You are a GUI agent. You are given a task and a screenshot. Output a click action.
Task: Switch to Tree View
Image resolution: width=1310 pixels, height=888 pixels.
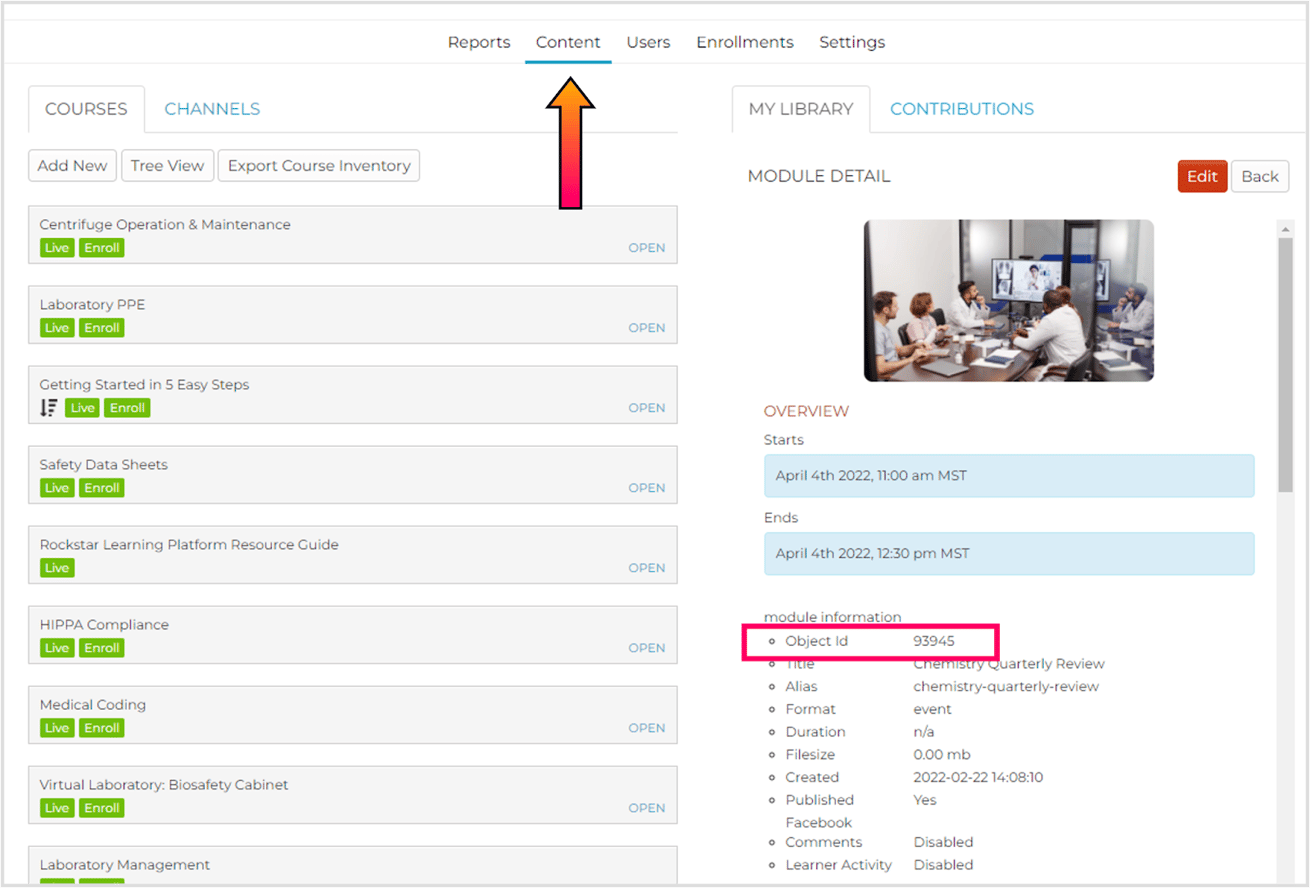(x=167, y=166)
